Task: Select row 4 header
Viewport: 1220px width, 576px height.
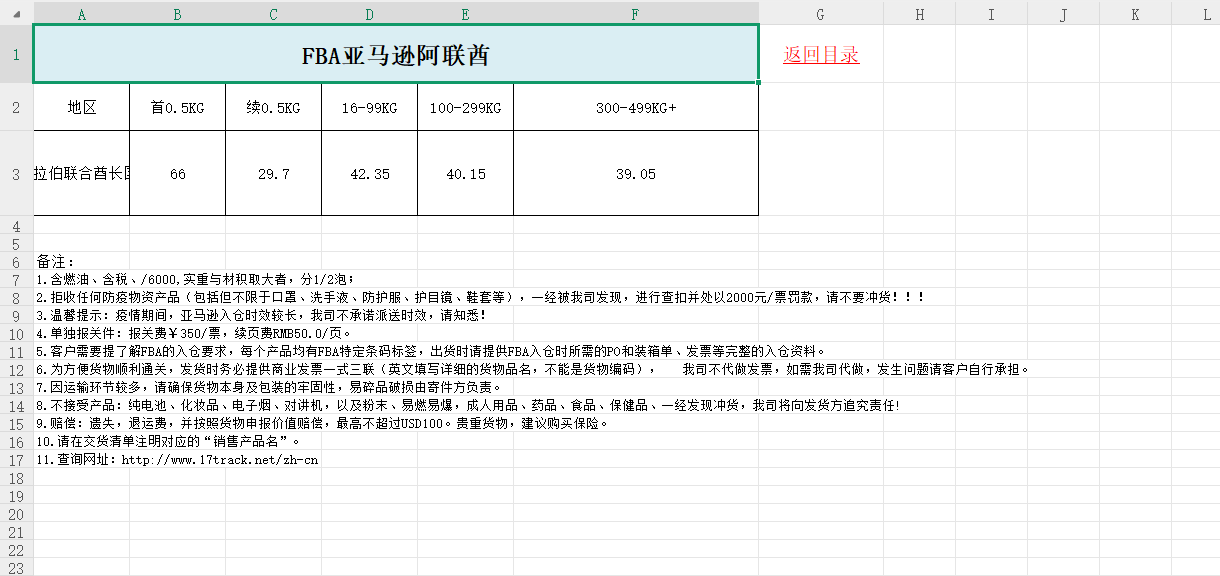Action: click(16, 225)
